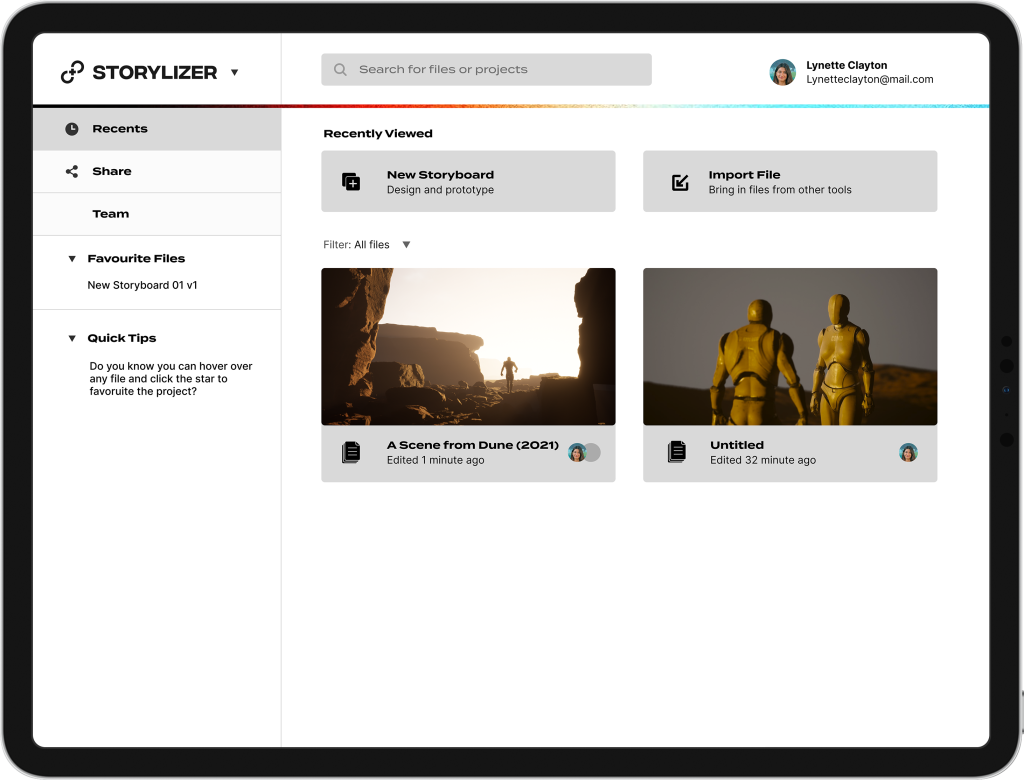Open the Team sidebar item

click(157, 214)
